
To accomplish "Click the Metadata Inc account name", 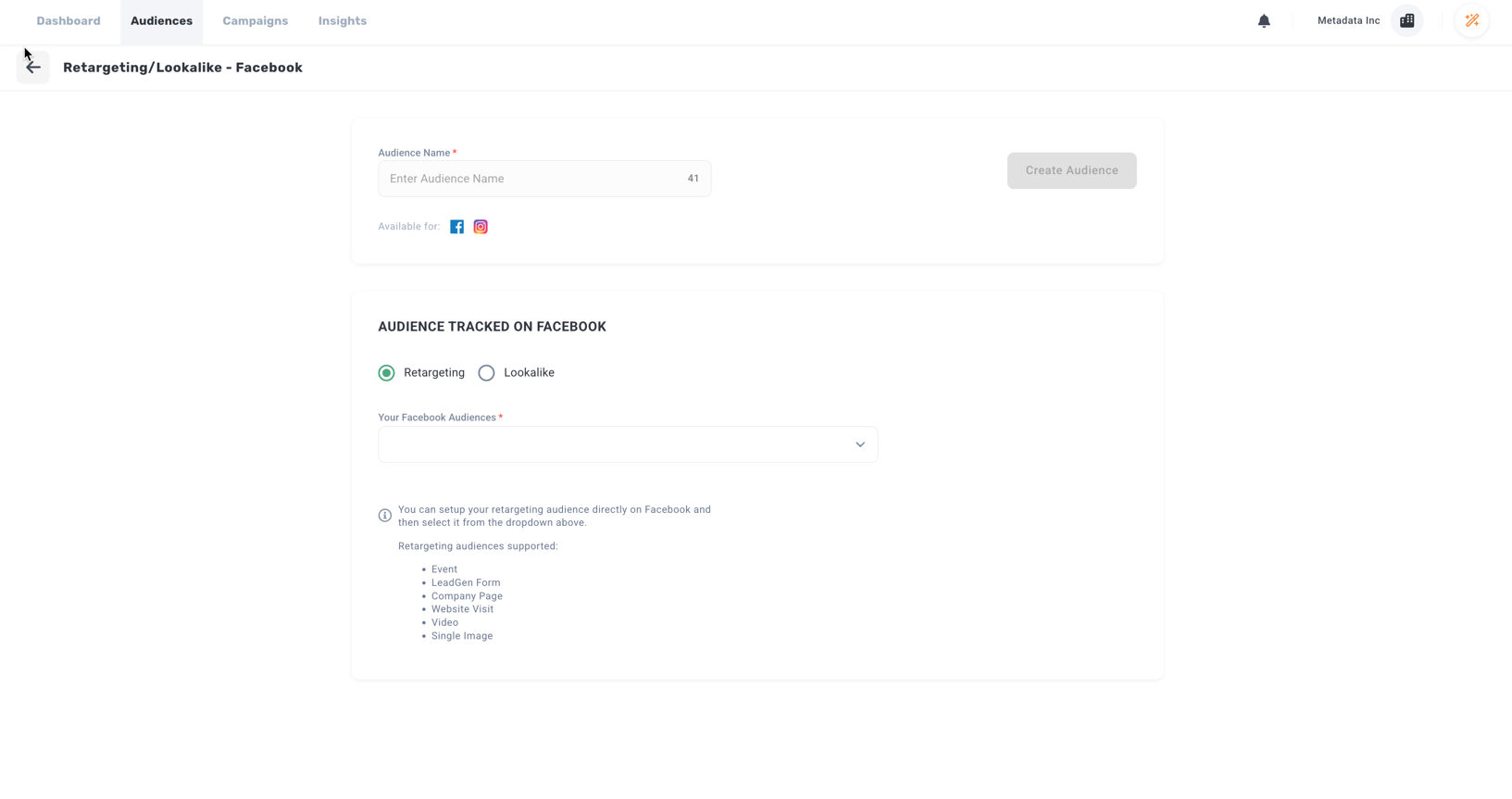I will 1348,21.
